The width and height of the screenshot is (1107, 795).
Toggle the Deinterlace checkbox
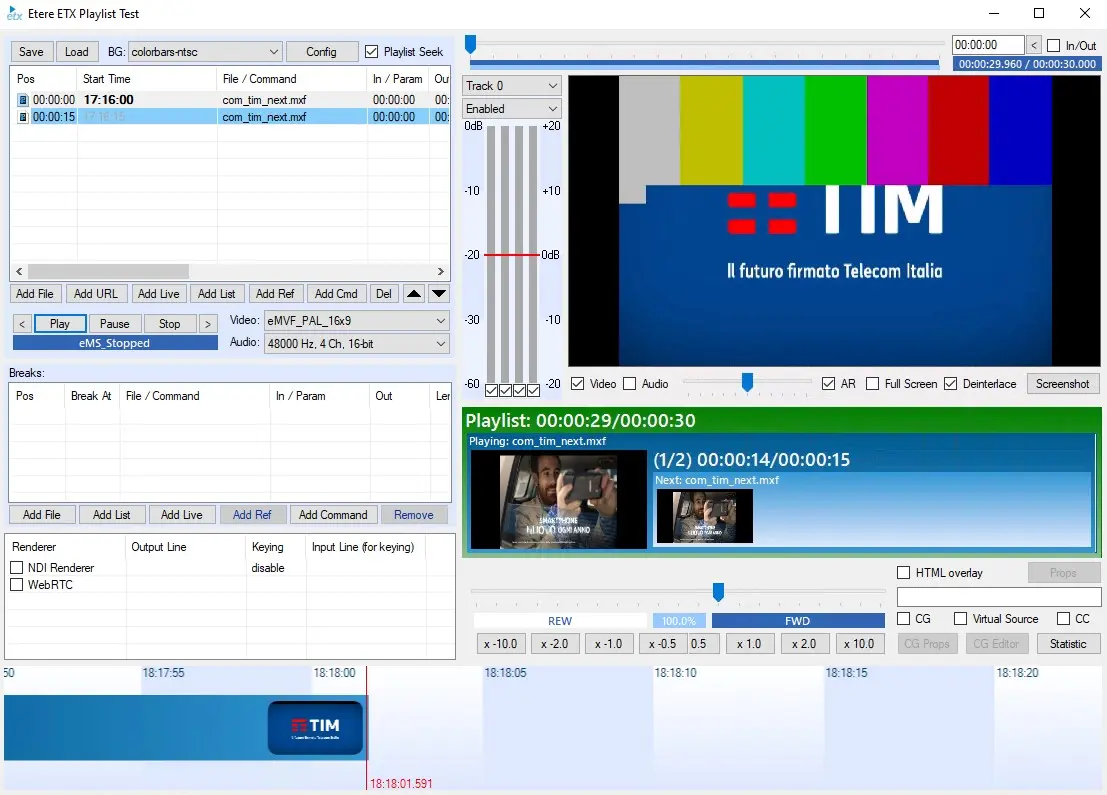tap(950, 384)
